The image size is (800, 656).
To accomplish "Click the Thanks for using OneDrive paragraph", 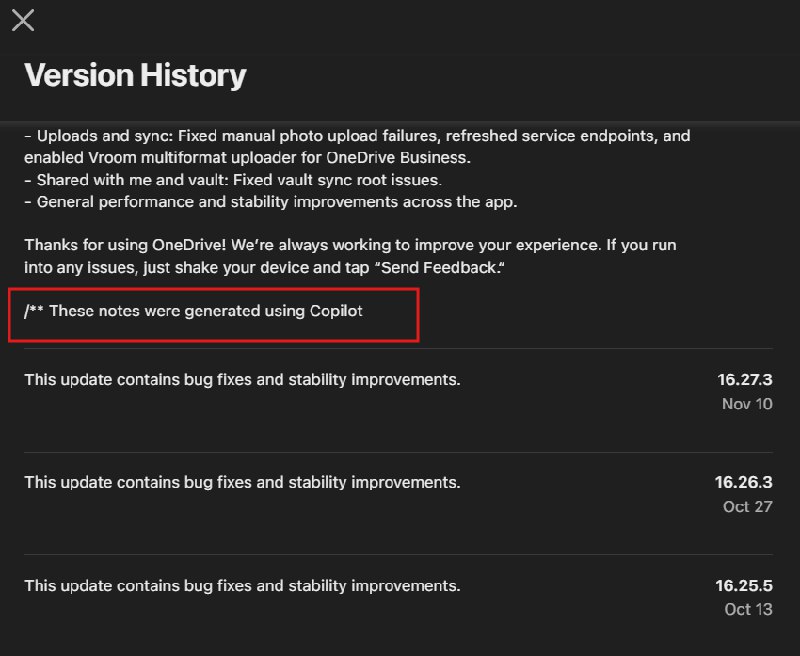I will (x=350, y=253).
